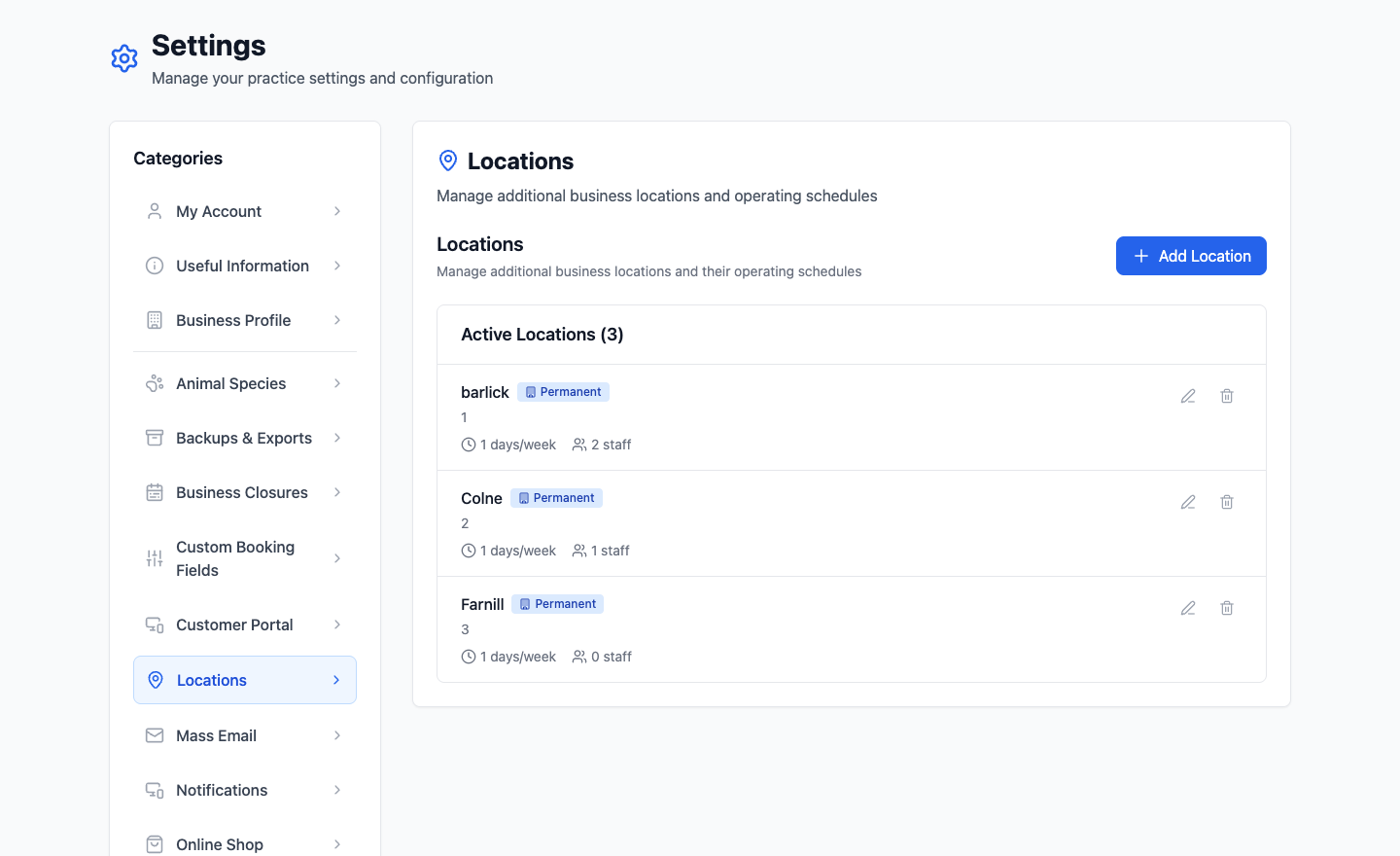Screen dimensions: 1400x856
Task: Click the "0 staff" text for Farnill
Action: pyautogui.click(x=612, y=657)
